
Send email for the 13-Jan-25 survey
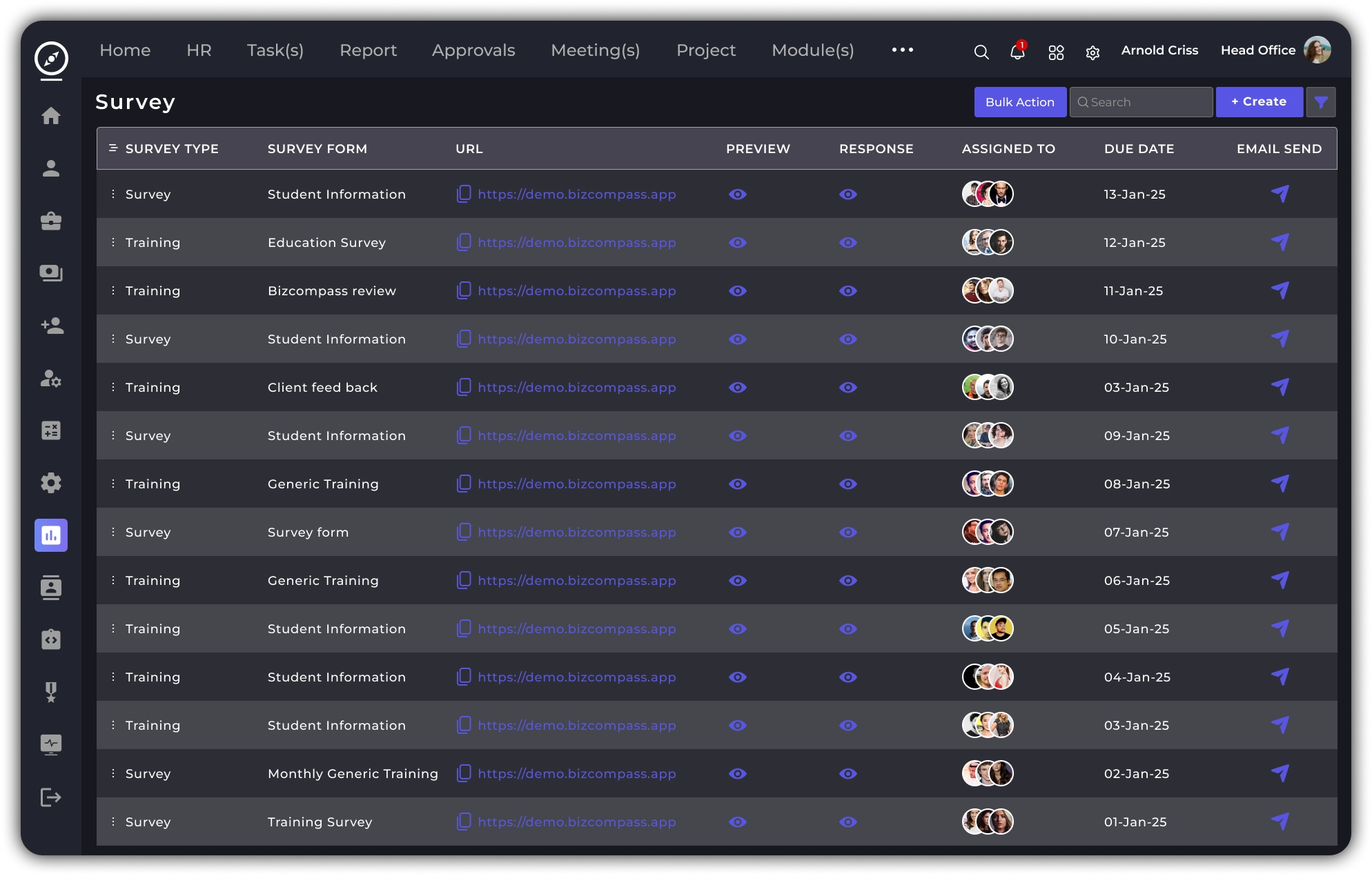tap(1280, 194)
